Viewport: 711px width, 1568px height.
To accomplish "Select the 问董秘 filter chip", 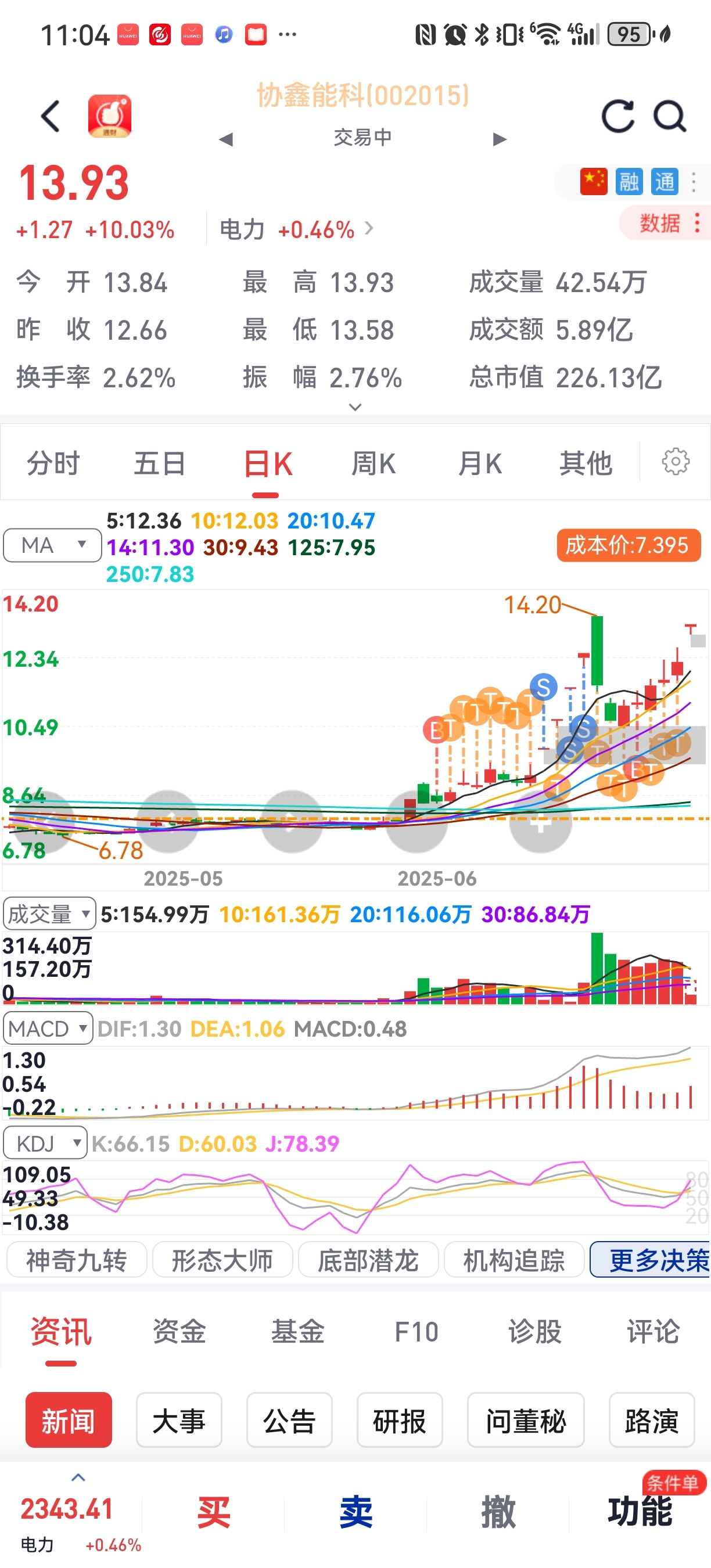I will coord(526,1420).
